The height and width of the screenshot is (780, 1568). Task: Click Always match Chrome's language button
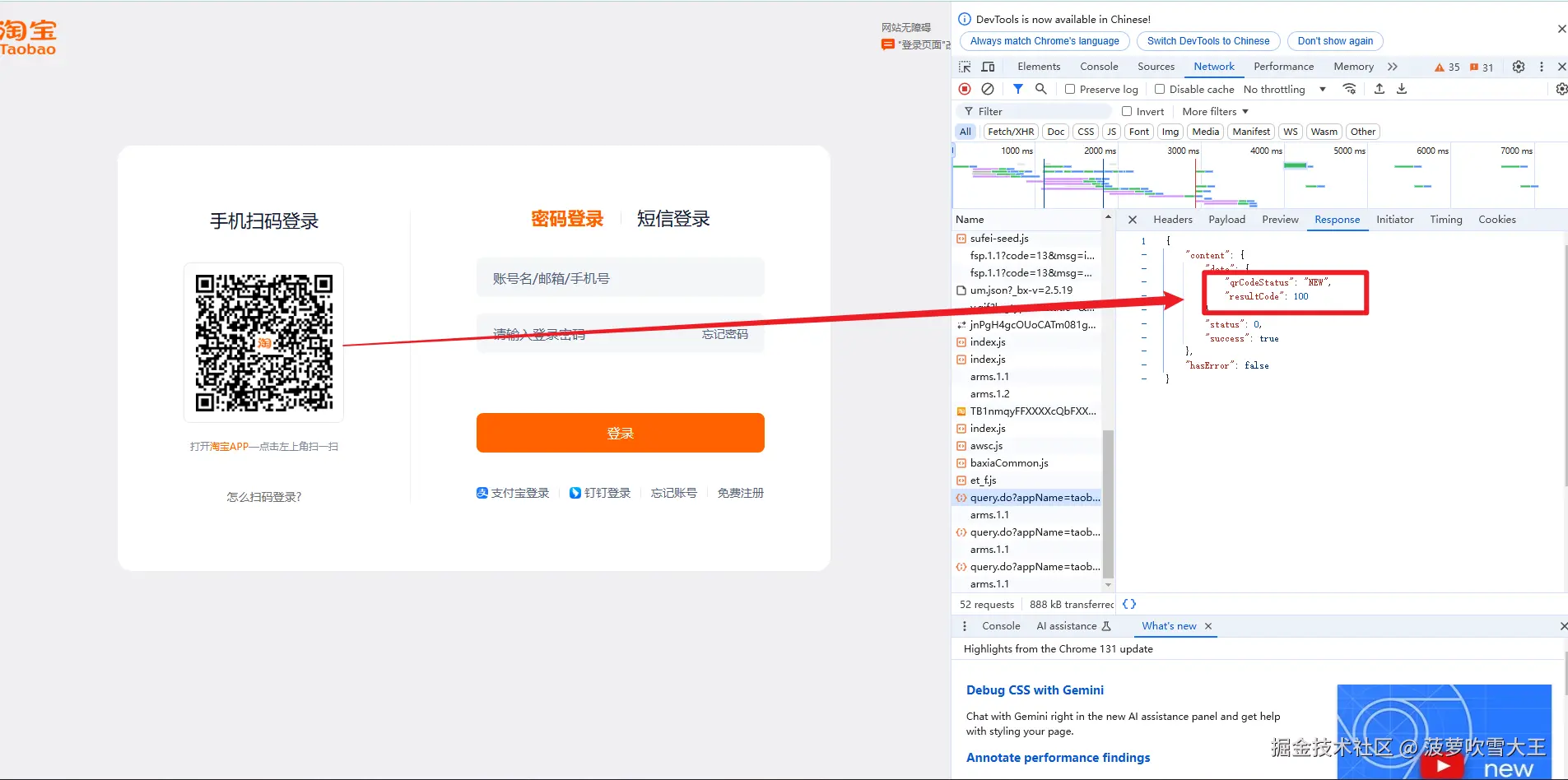pos(1045,41)
